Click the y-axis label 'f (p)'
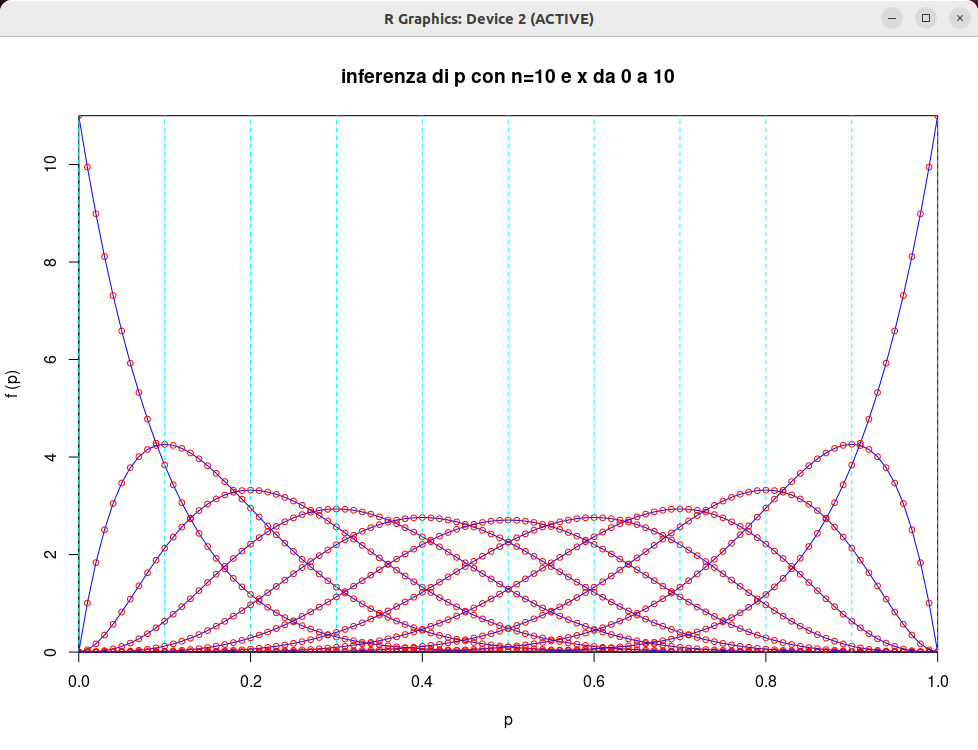The height and width of the screenshot is (750, 978). pos(12,384)
